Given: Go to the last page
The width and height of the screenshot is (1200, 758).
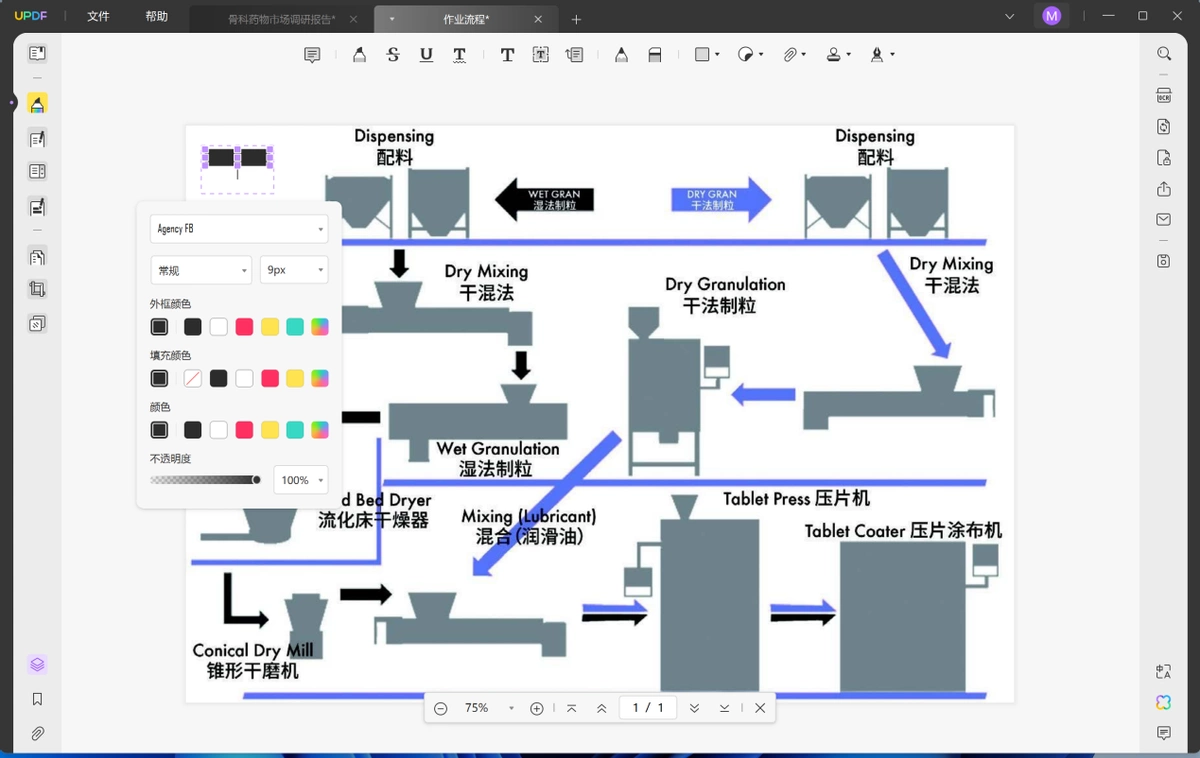Looking at the screenshot, I should click(x=724, y=708).
